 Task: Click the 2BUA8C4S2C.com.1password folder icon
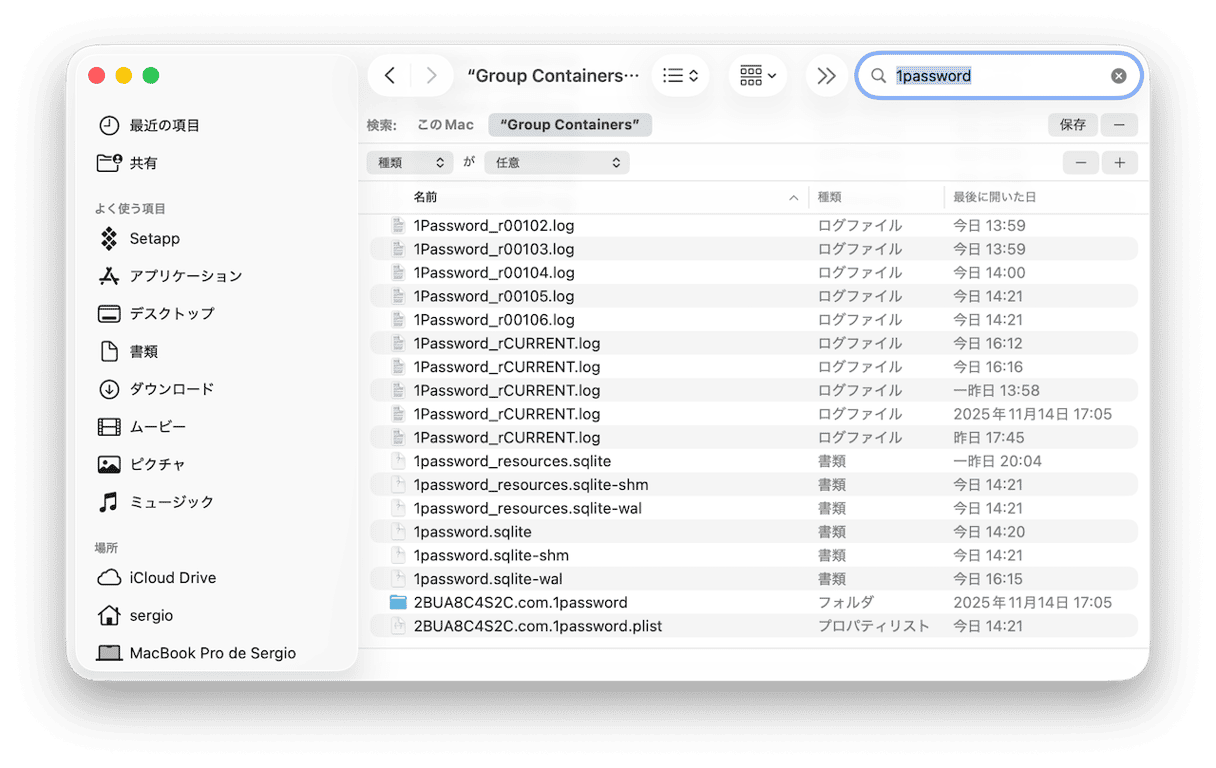398,603
